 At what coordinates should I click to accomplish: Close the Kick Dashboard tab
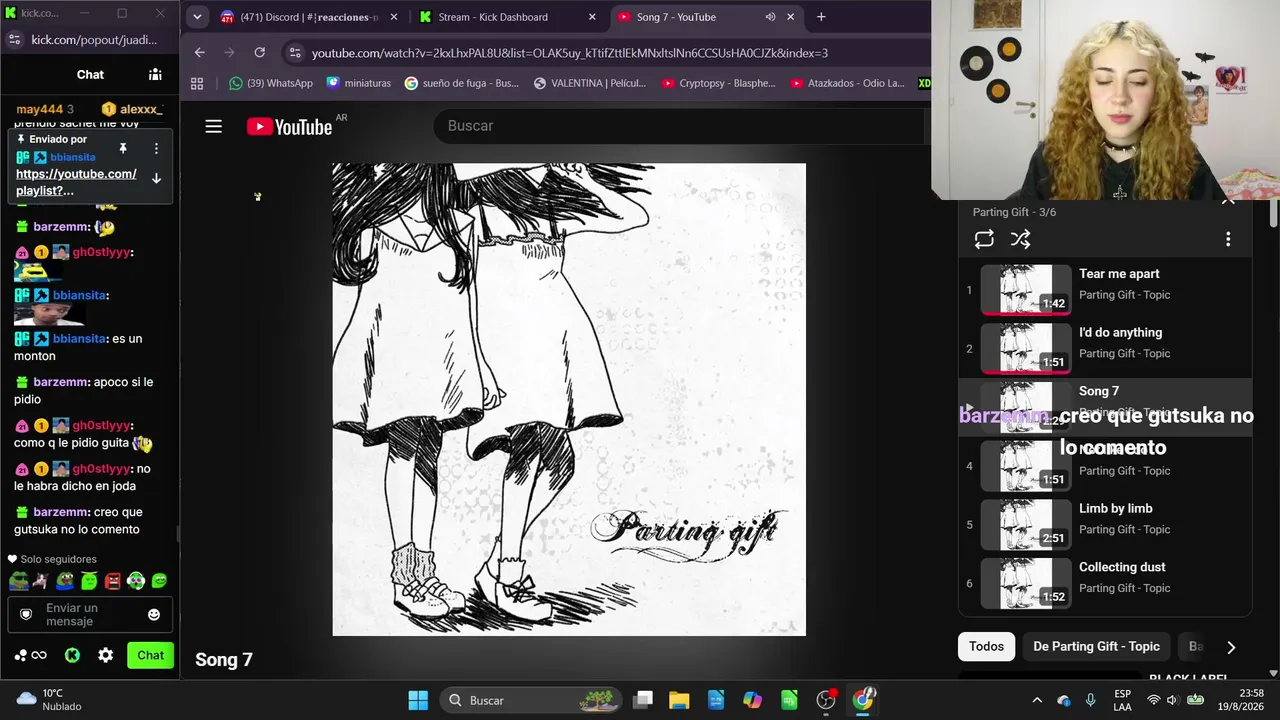pyautogui.click(x=592, y=17)
